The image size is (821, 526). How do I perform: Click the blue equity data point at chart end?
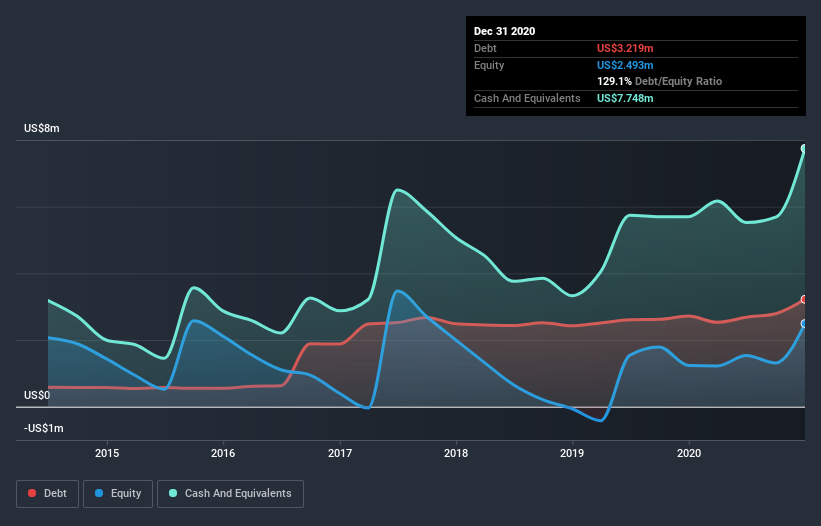pos(804,324)
